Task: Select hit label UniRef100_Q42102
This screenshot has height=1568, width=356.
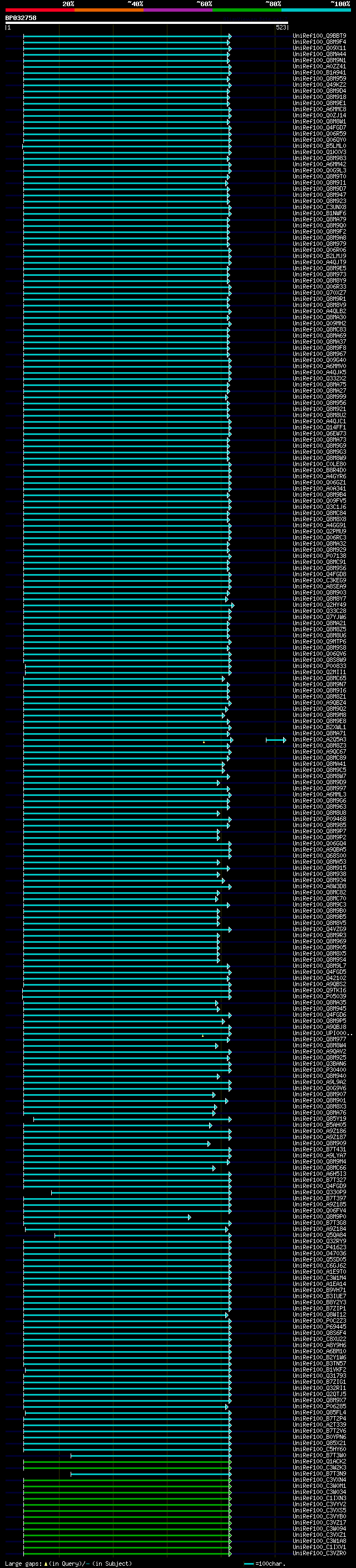Action: coord(319,978)
